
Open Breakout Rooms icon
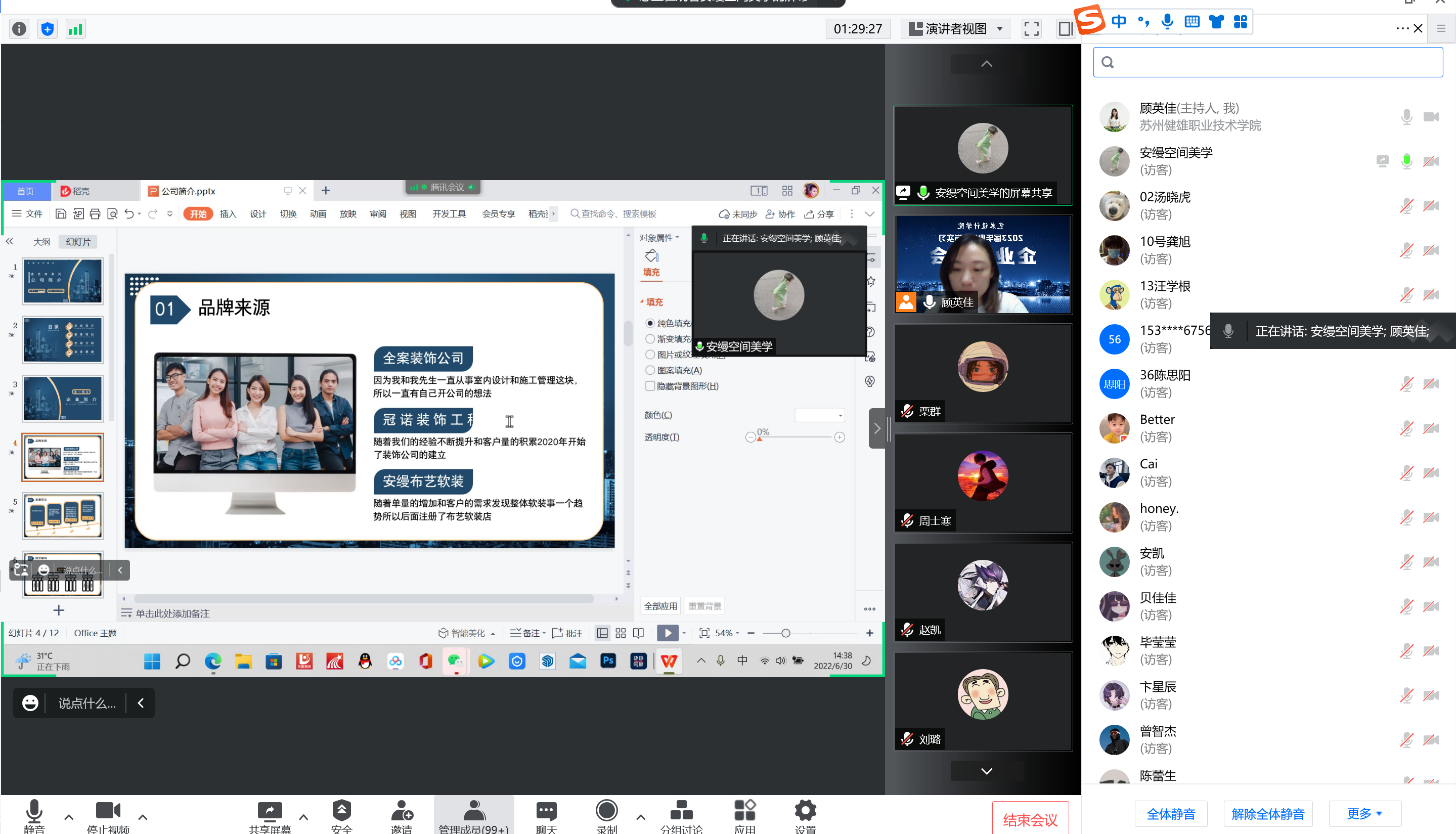point(681,811)
